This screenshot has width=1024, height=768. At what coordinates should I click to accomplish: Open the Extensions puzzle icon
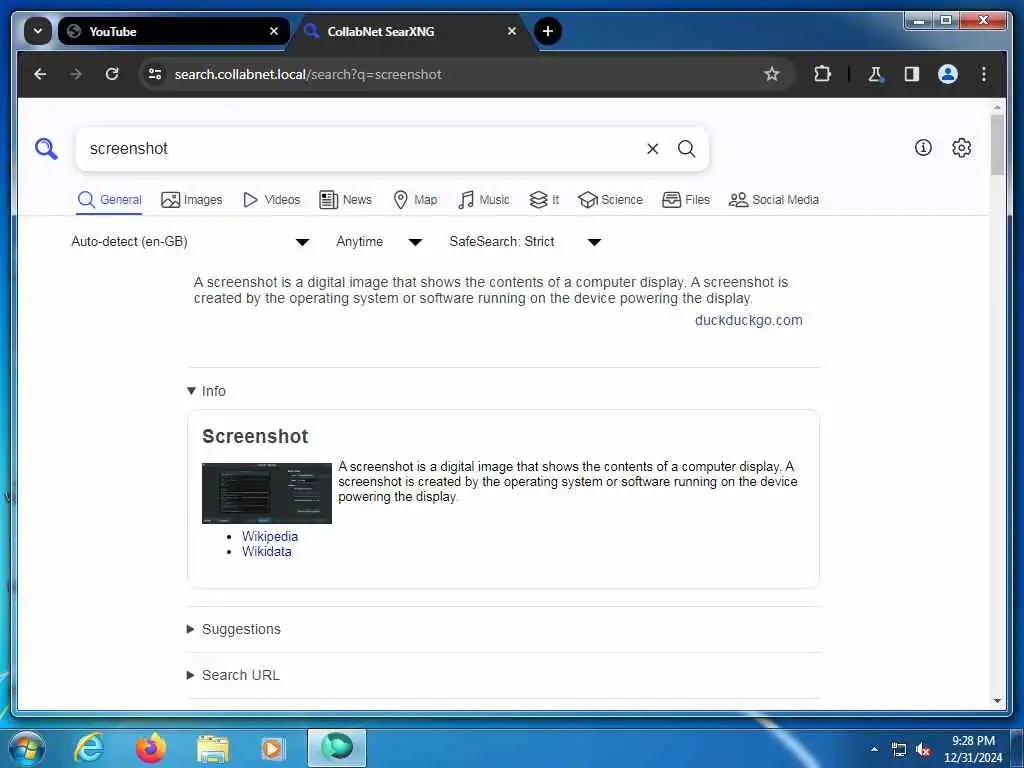822,74
